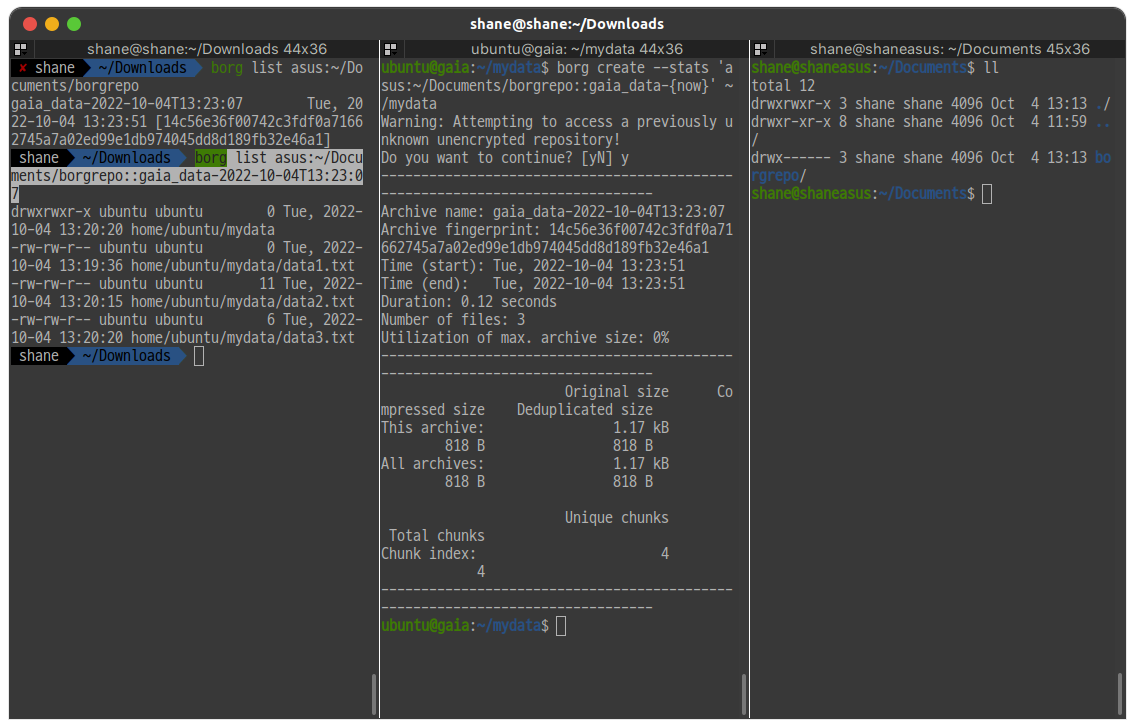Open the middle pane's terminal grid menu icon

click(390, 49)
